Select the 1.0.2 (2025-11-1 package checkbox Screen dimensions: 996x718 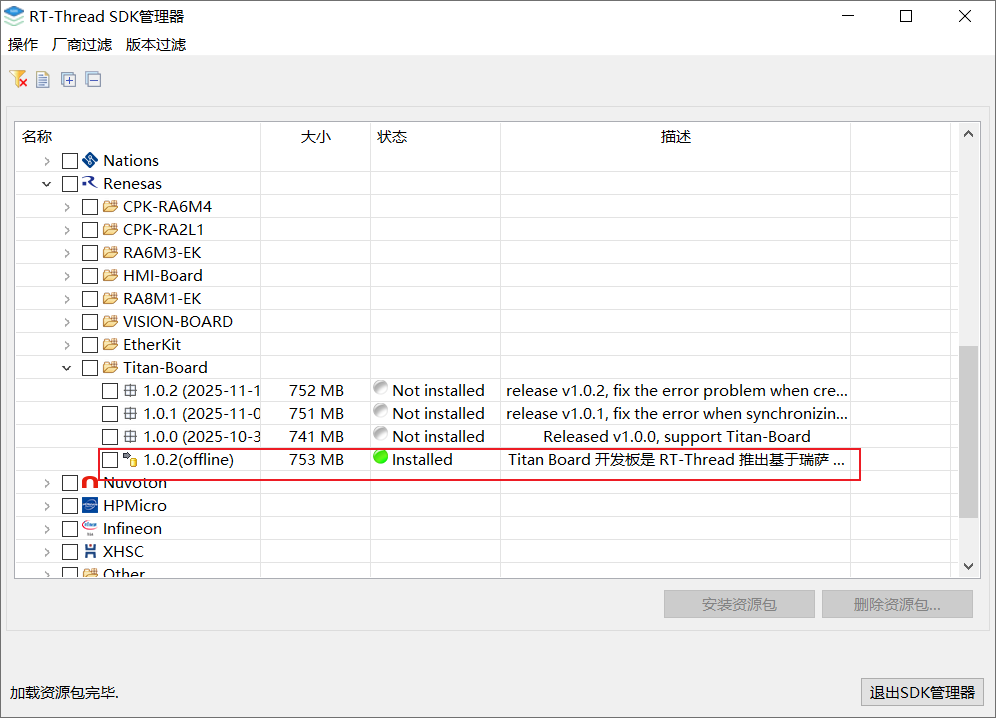coord(110,391)
